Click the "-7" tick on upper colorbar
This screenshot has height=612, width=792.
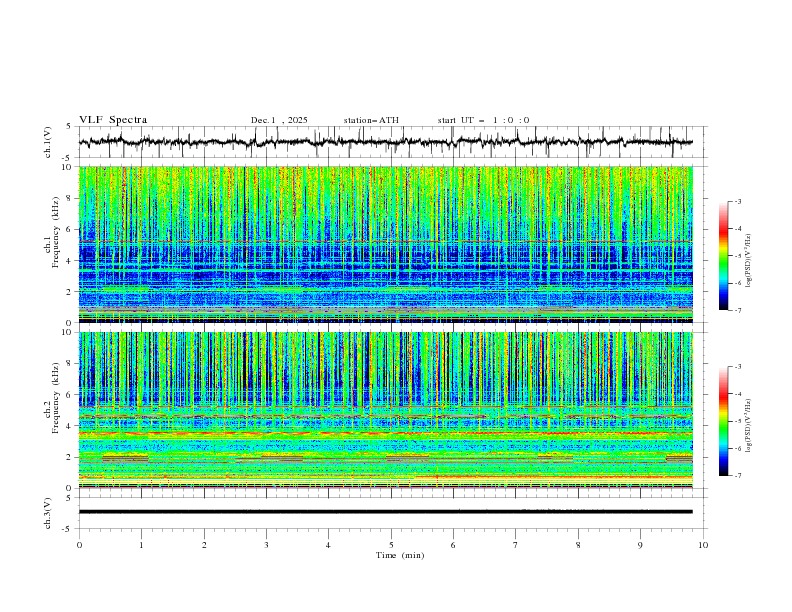click(738, 310)
